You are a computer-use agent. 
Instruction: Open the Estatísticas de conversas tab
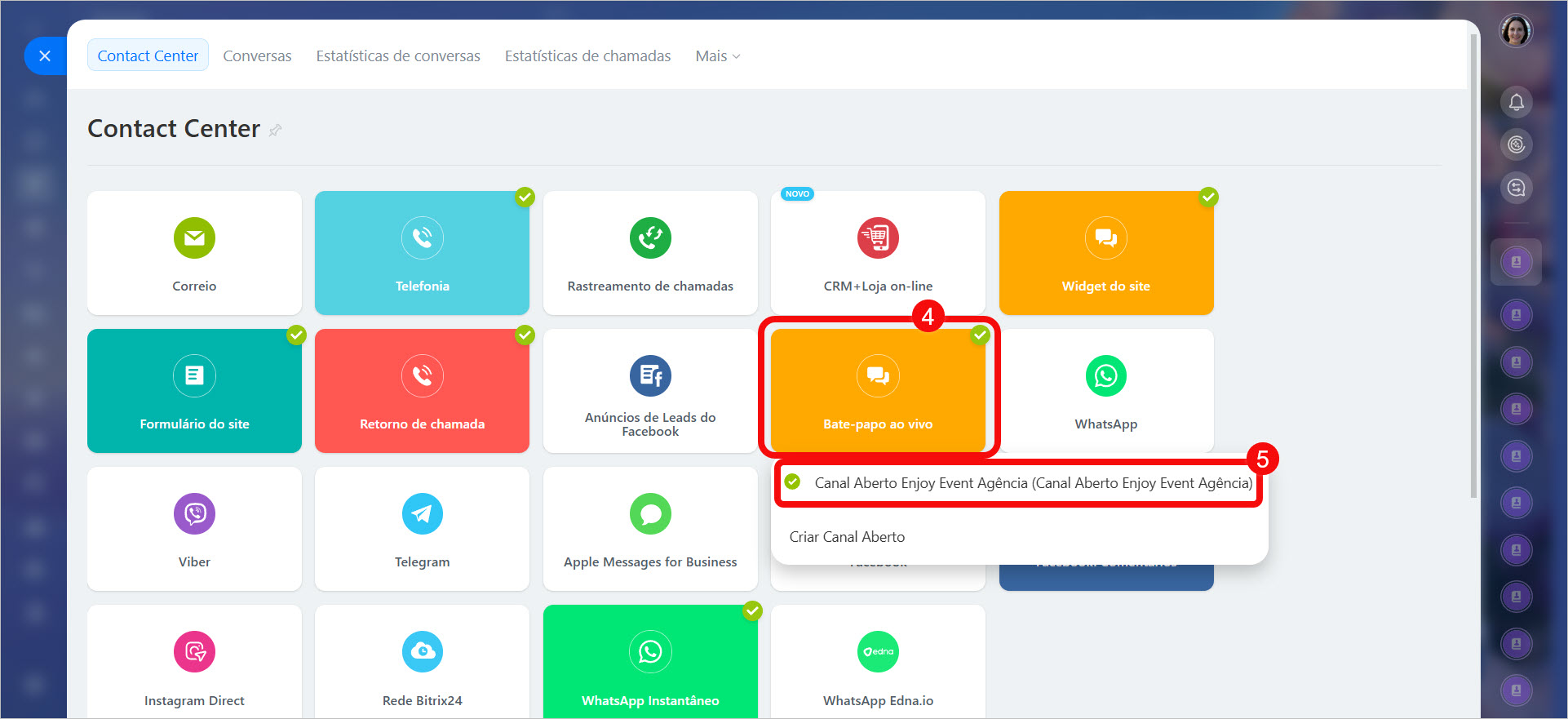click(x=398, y=55)
